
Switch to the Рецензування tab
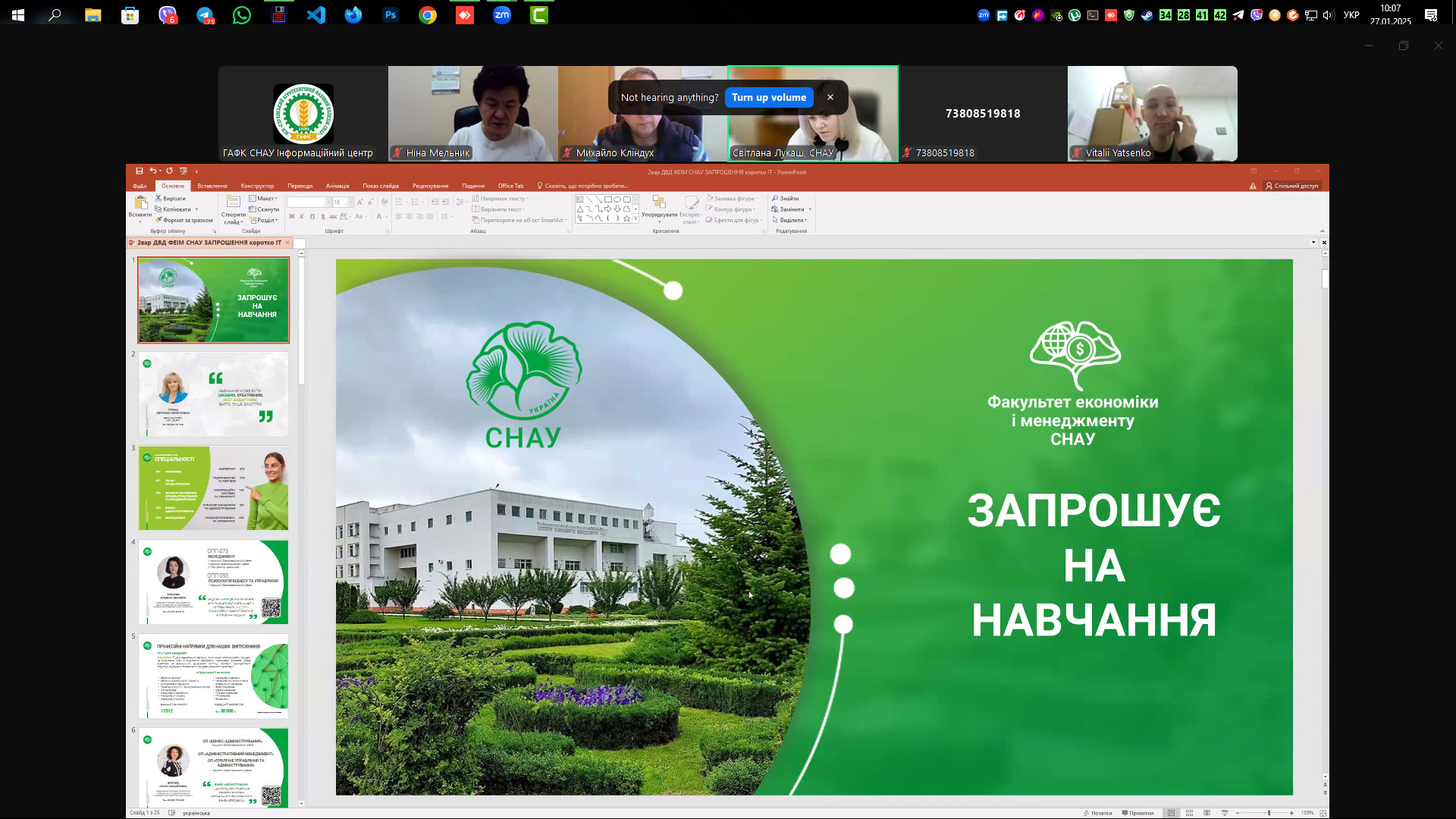pos(431,186)
